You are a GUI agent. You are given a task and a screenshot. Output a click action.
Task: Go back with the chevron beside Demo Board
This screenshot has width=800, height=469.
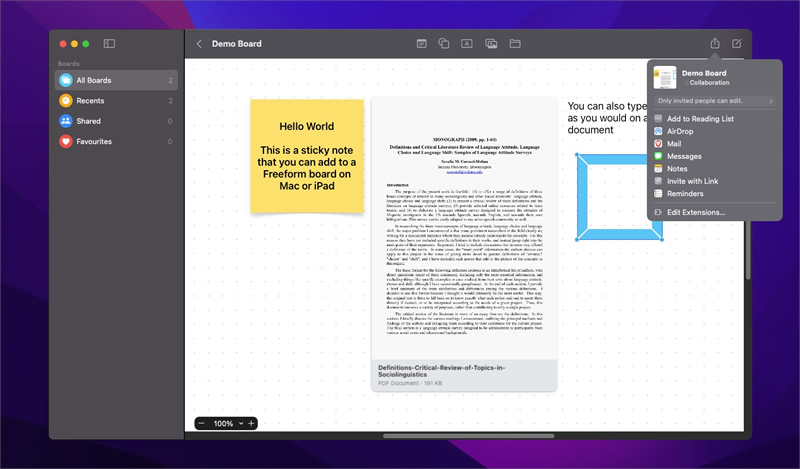[x=199, y=44]
